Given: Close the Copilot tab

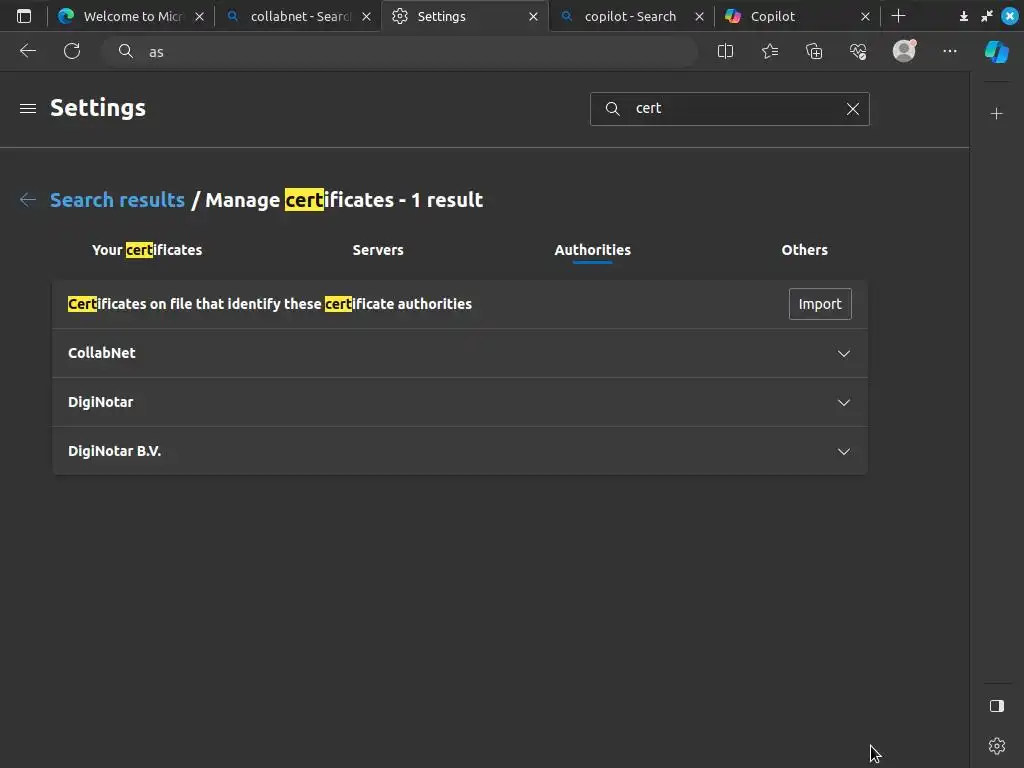Looking at the screenshot, I should tap(865, 17).
